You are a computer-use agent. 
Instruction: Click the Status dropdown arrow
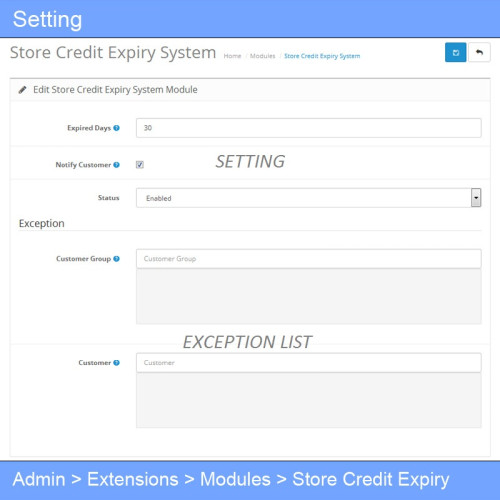coord(476,198)
